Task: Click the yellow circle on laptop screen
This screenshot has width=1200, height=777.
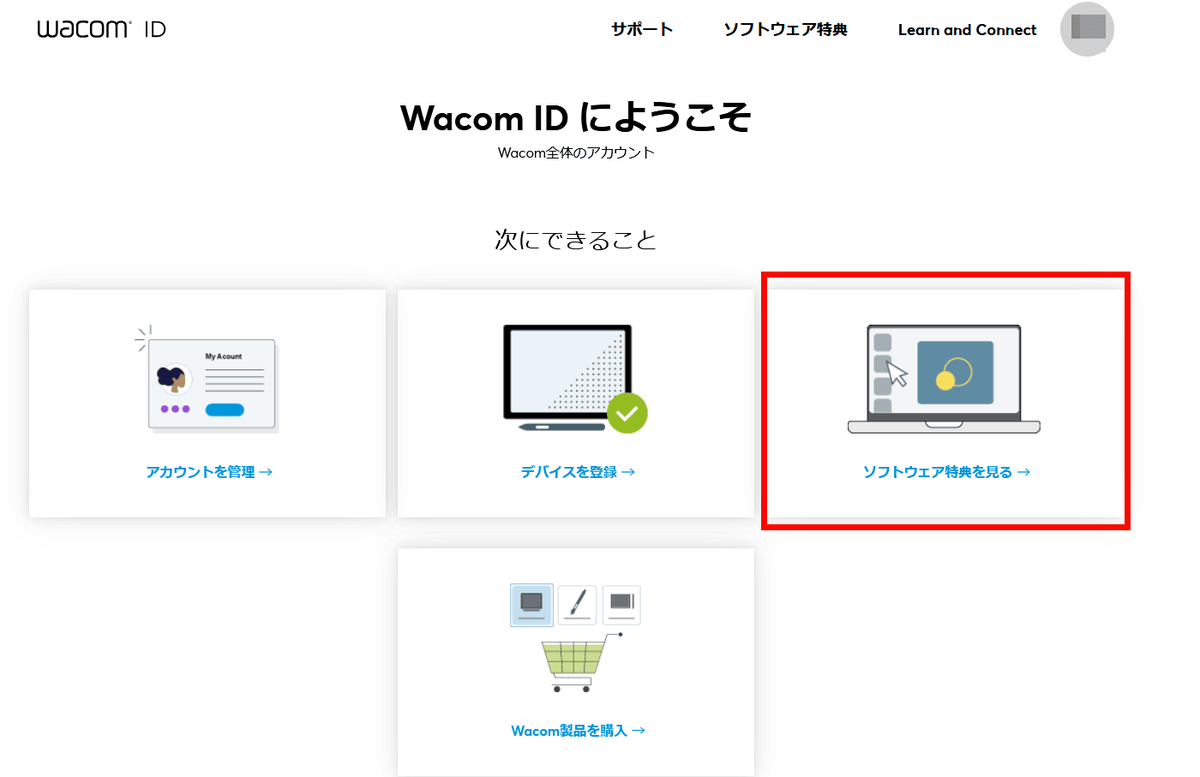Action: [945, 379]
